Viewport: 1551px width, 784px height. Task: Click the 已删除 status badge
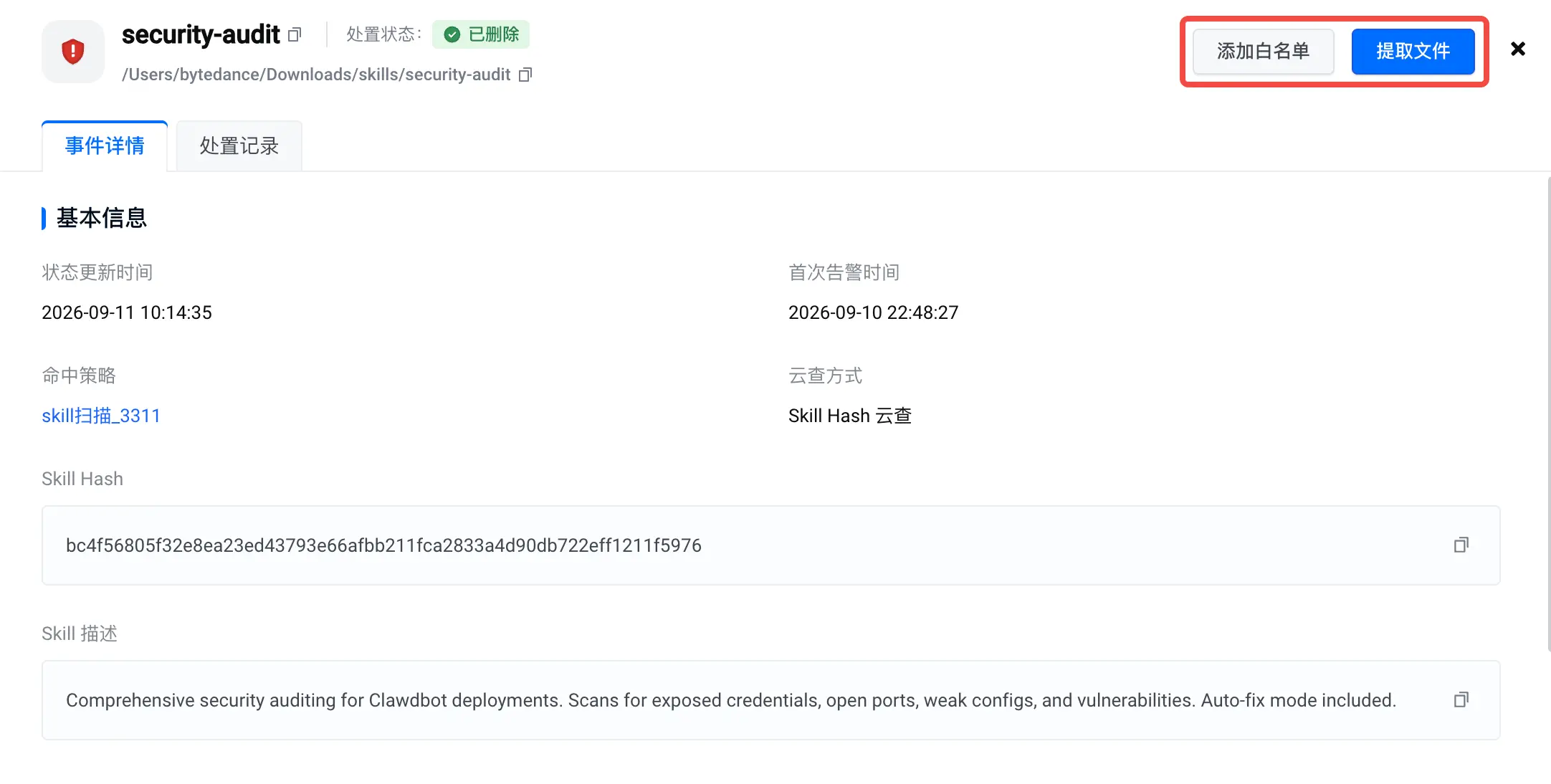tap(481, 34)
